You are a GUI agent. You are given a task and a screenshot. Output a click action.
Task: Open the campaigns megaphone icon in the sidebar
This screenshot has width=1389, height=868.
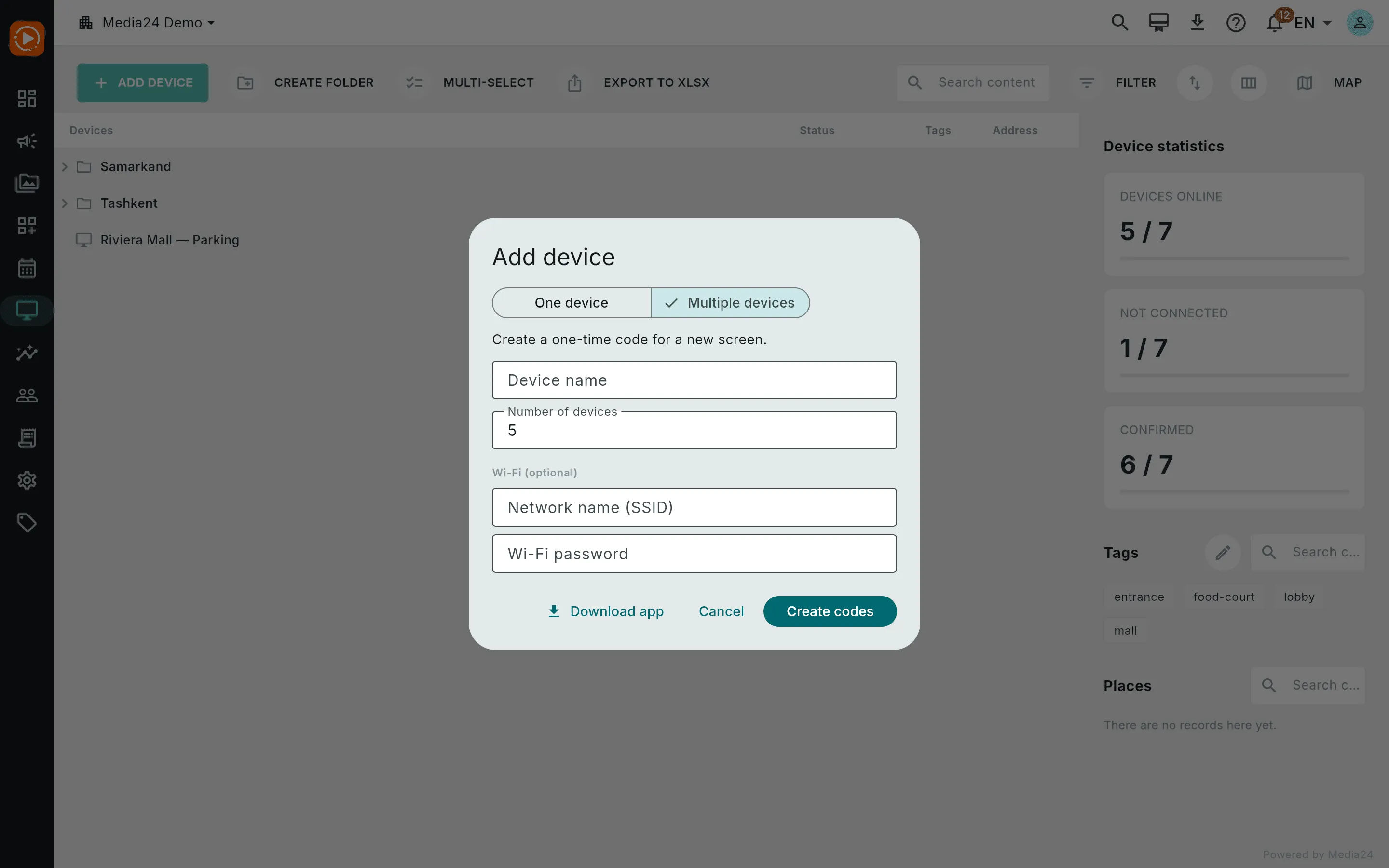pyautogui.click(x=27, y=141)
